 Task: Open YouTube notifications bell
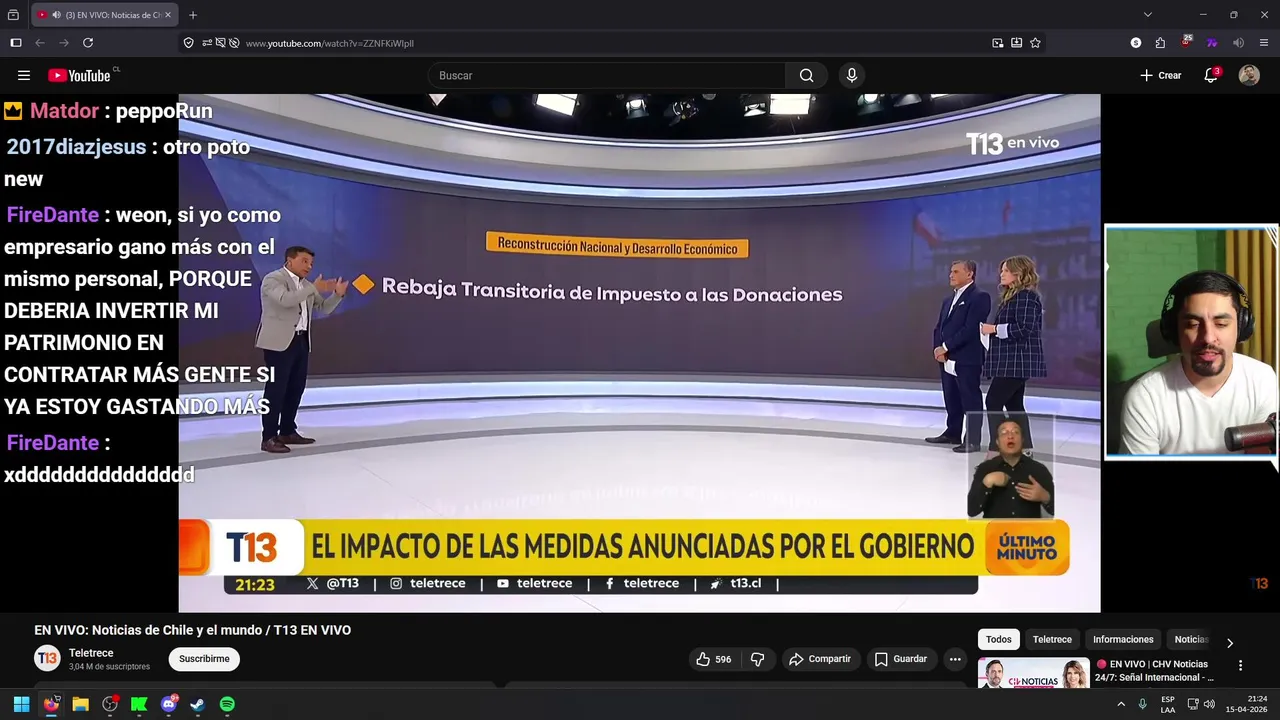click(x=1211, y=75)
